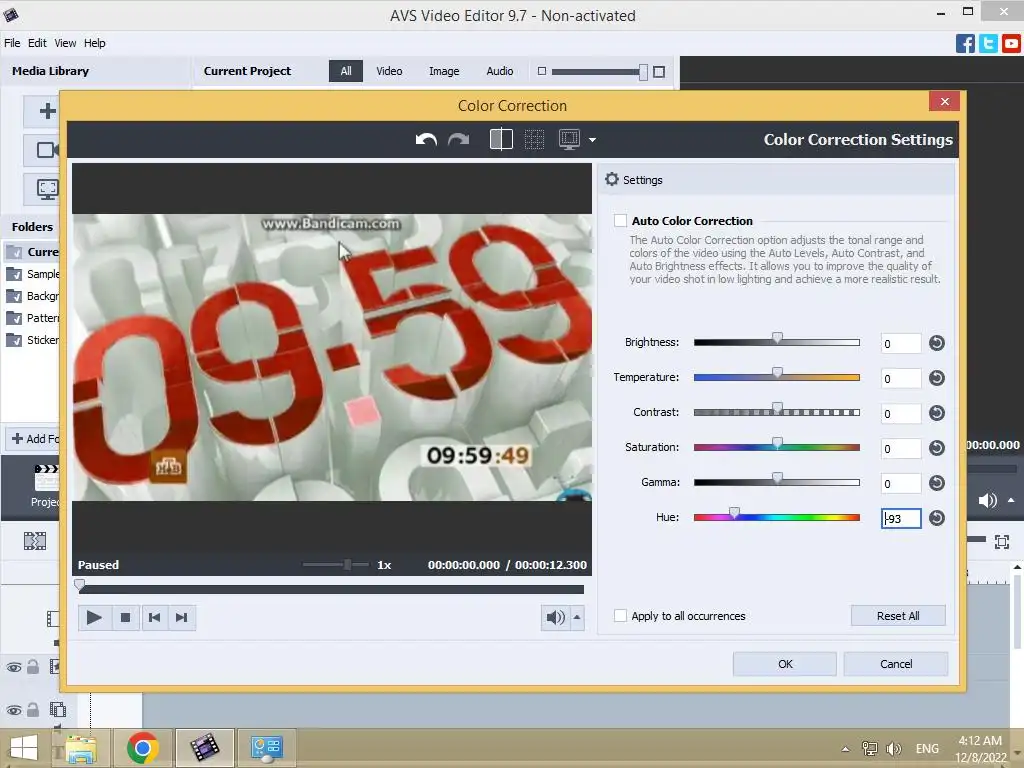The image size is (1024, 768).
Task: Click the Saturation slider handle
Action: (x=777, y=443)
